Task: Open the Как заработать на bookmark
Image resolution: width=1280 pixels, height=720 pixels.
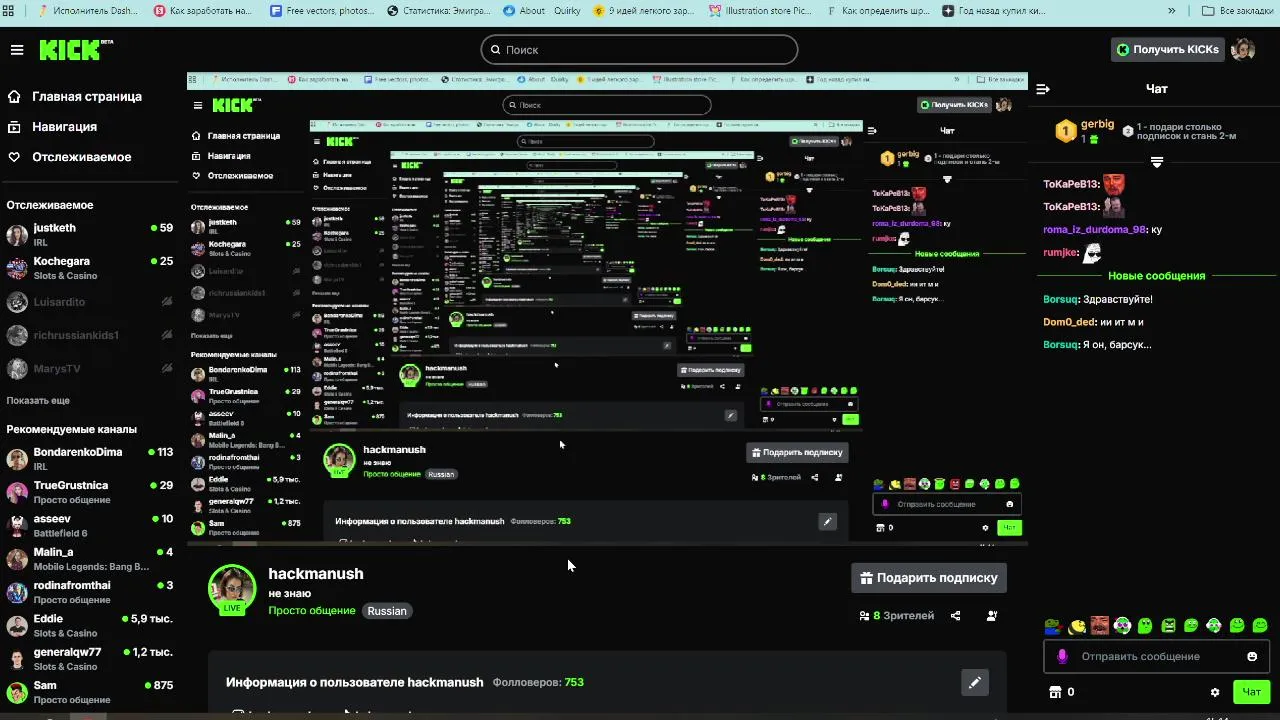Action: [203, 11]
